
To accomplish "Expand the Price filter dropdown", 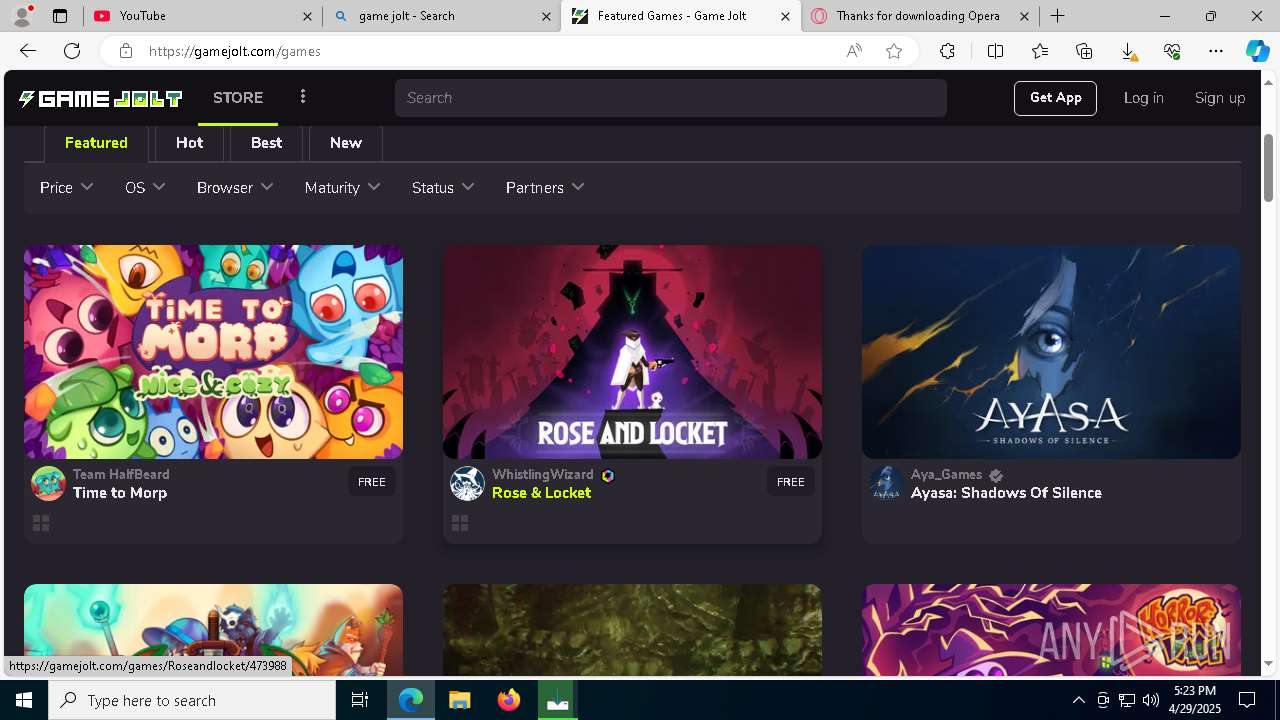I will [67, 187].
